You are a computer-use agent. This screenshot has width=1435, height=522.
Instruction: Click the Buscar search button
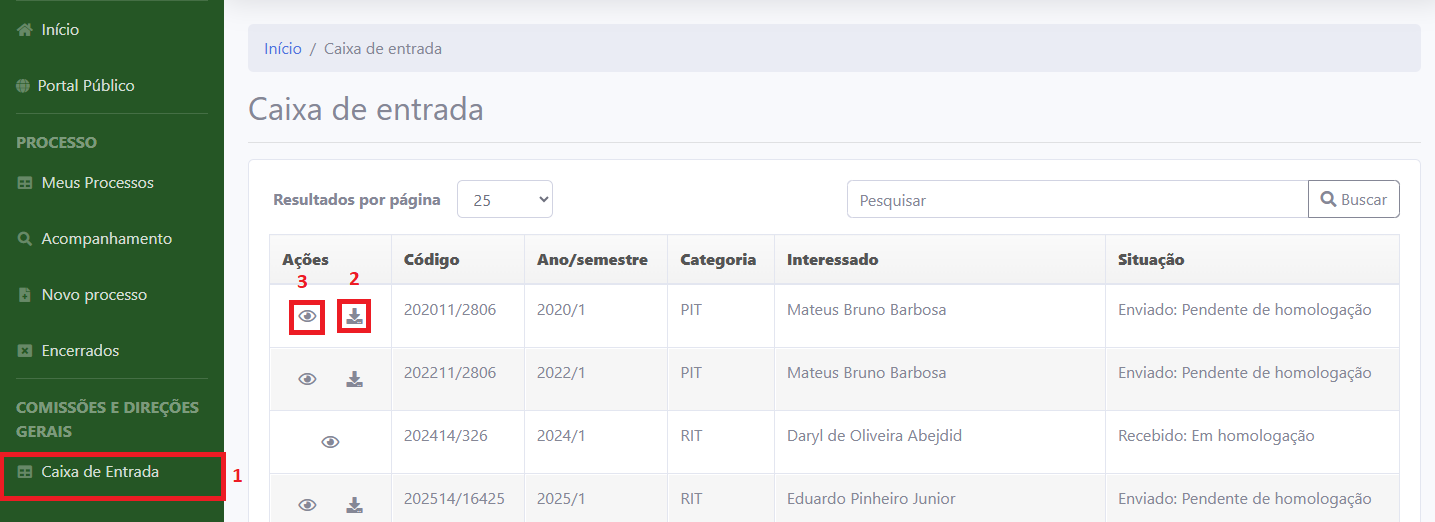1353,199
